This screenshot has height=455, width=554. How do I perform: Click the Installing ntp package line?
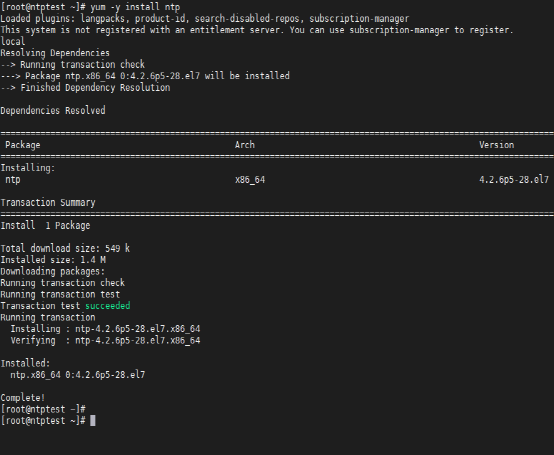(105, 329)
